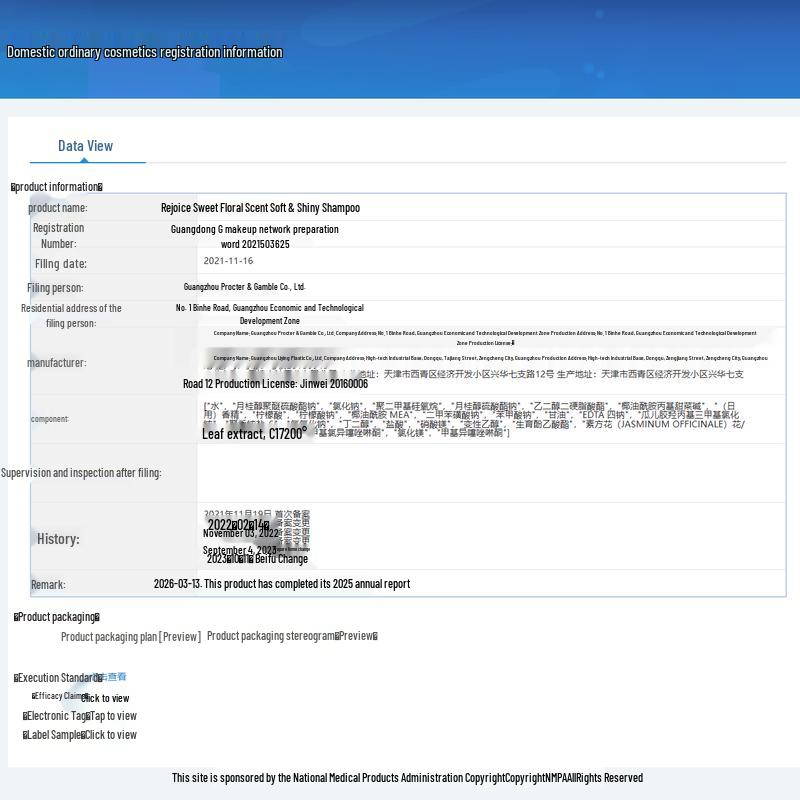The image size is (800, 800).
Task: Click the Supervision and inspection after filing label
Action: (81, 473)
